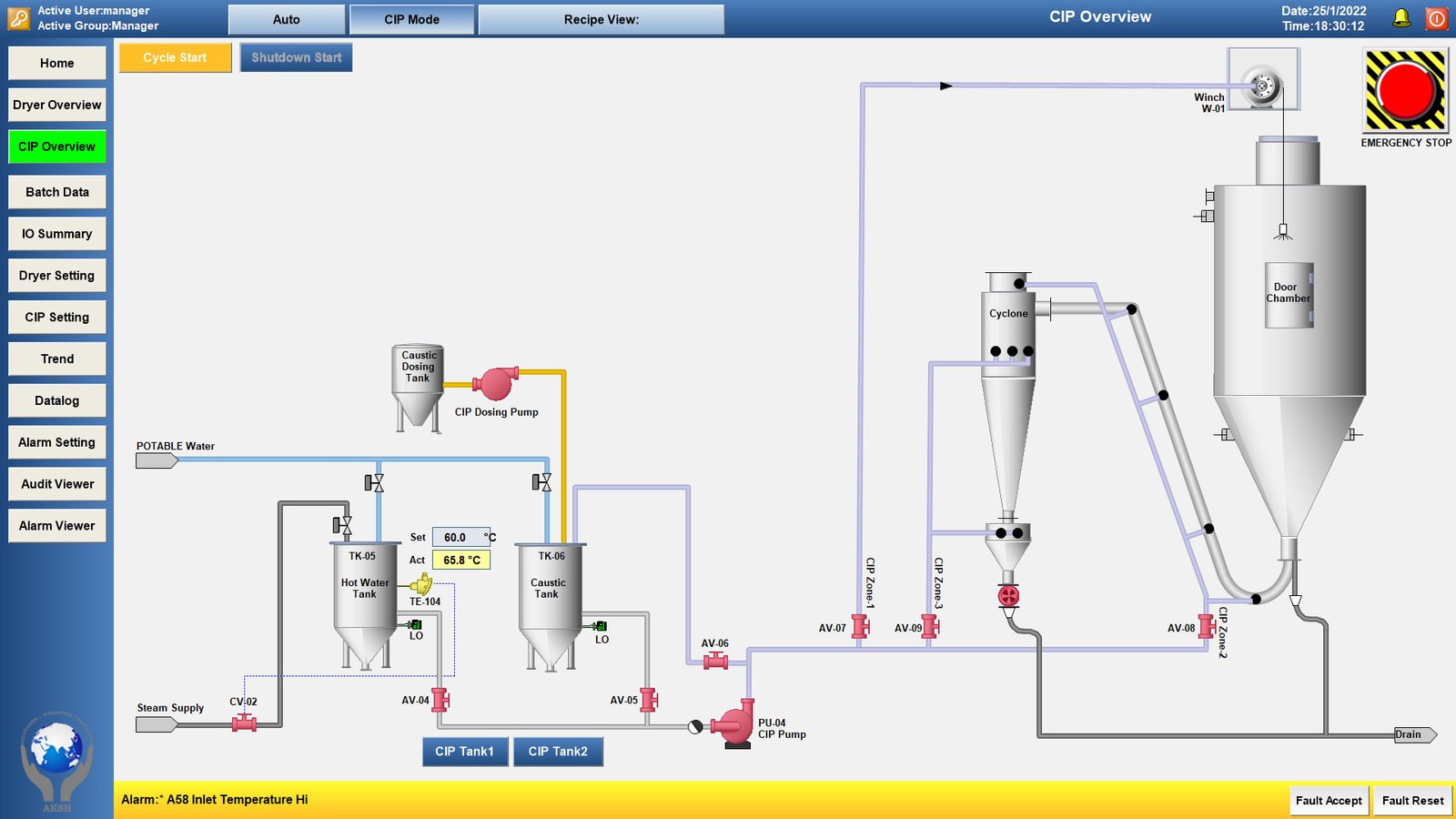The image size is (1456, 819).
Task: Toggle valve AV-06
Action: coord(715,661)
